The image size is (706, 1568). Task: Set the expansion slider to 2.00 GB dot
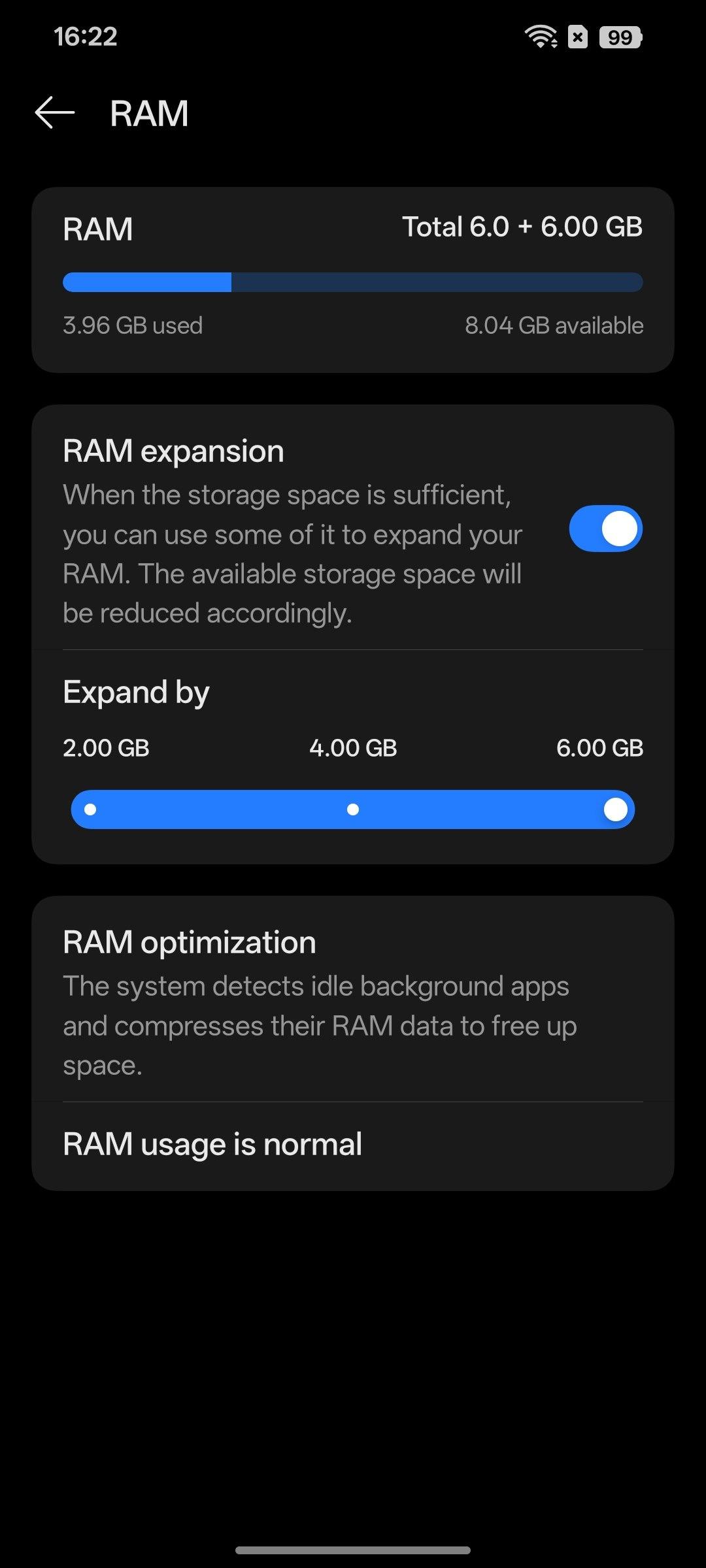[91, 809]
